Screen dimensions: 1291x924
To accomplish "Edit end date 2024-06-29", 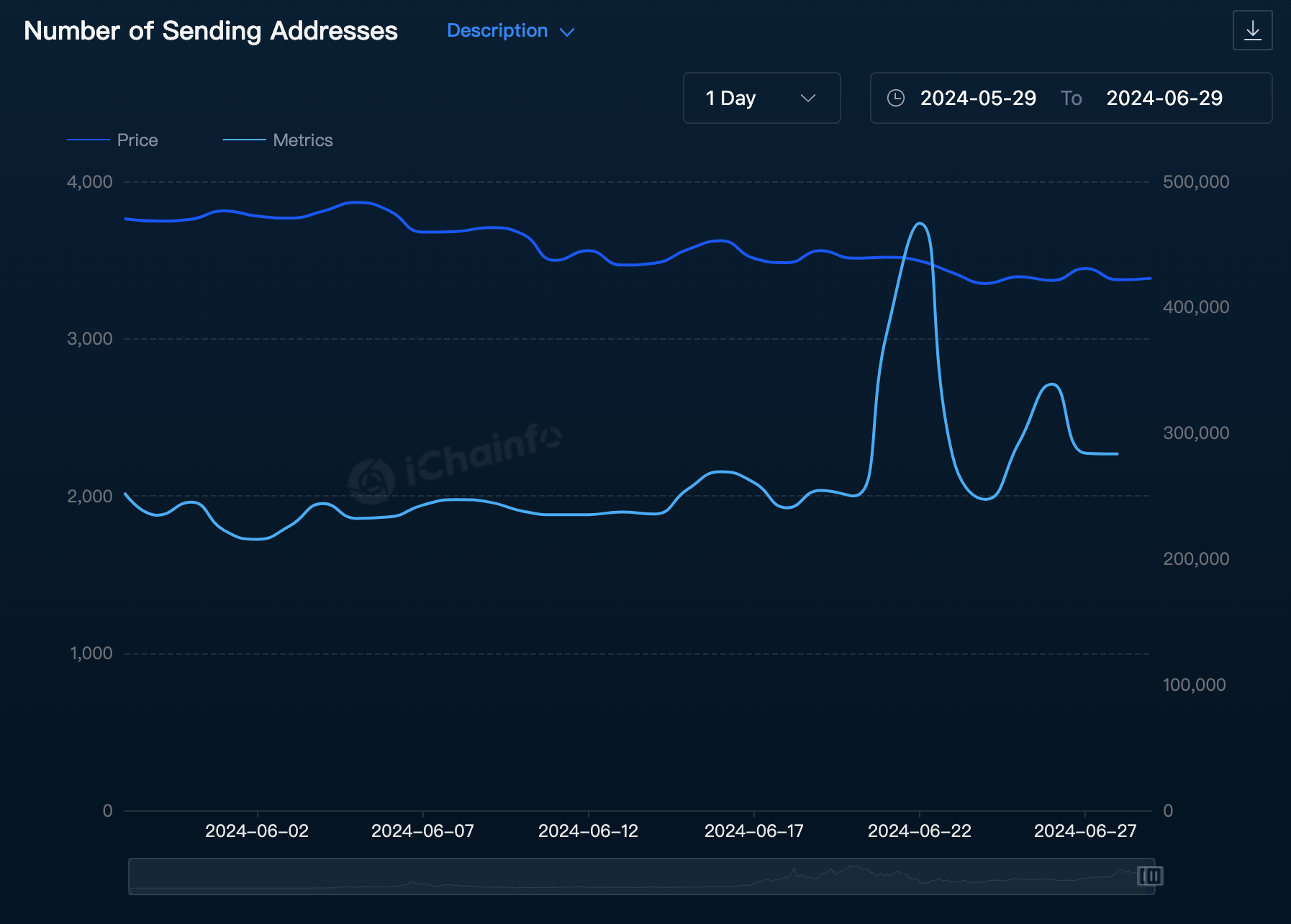I will pyautogui.click(x=1164, y=98).
